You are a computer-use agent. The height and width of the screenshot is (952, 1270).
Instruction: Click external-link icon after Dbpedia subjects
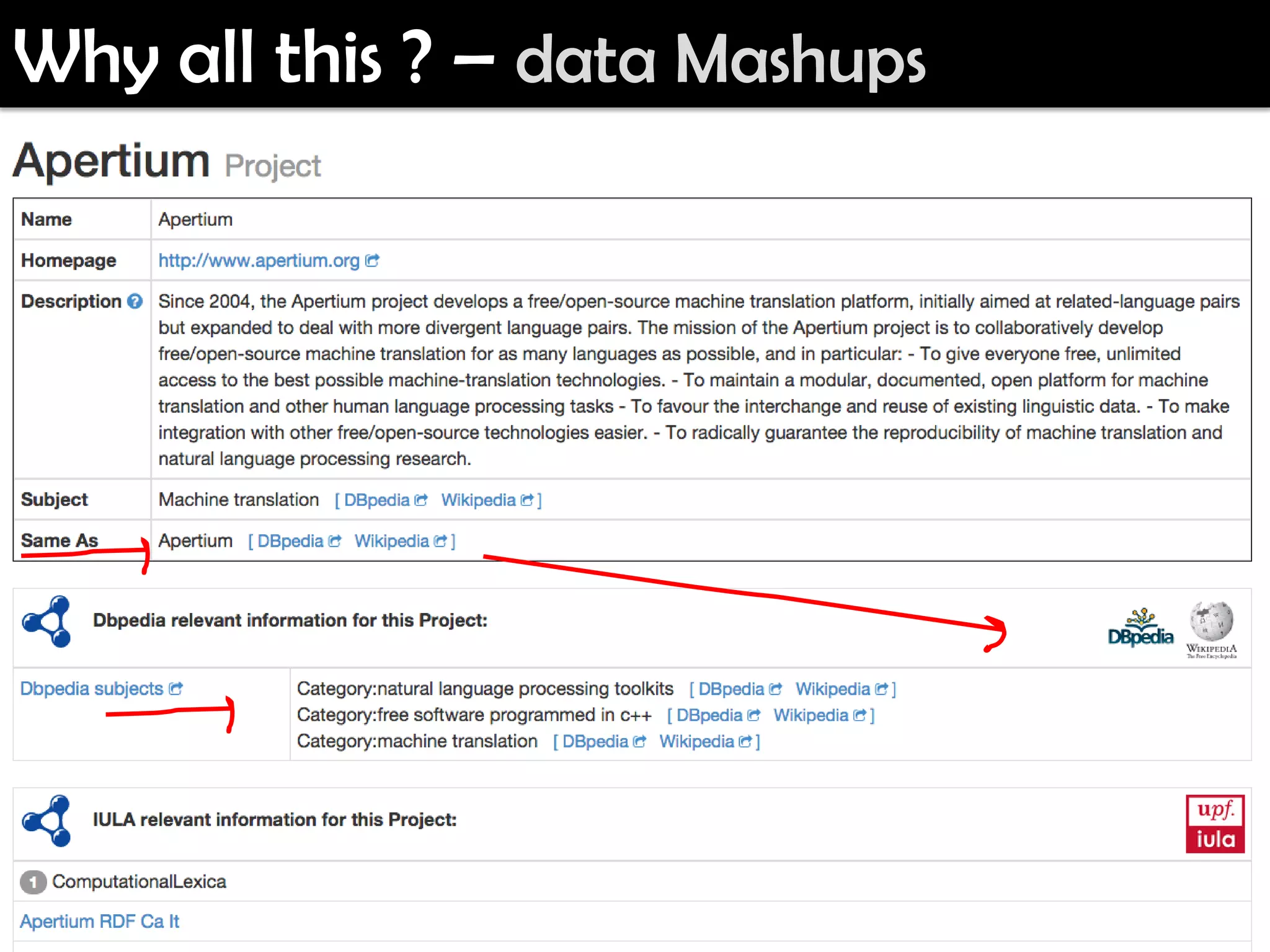176,688
